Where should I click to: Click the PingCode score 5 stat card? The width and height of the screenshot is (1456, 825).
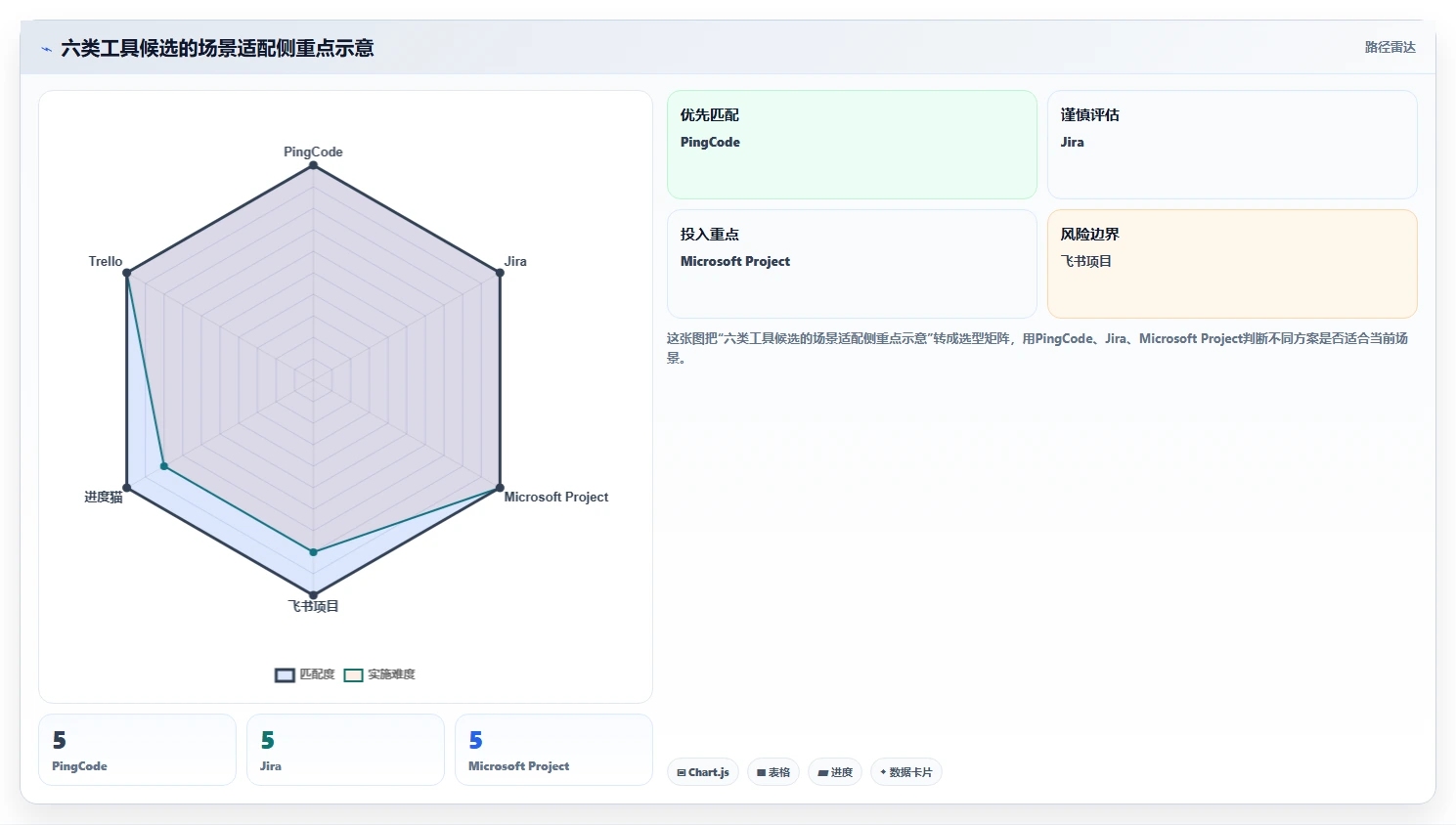coord(137,750)
